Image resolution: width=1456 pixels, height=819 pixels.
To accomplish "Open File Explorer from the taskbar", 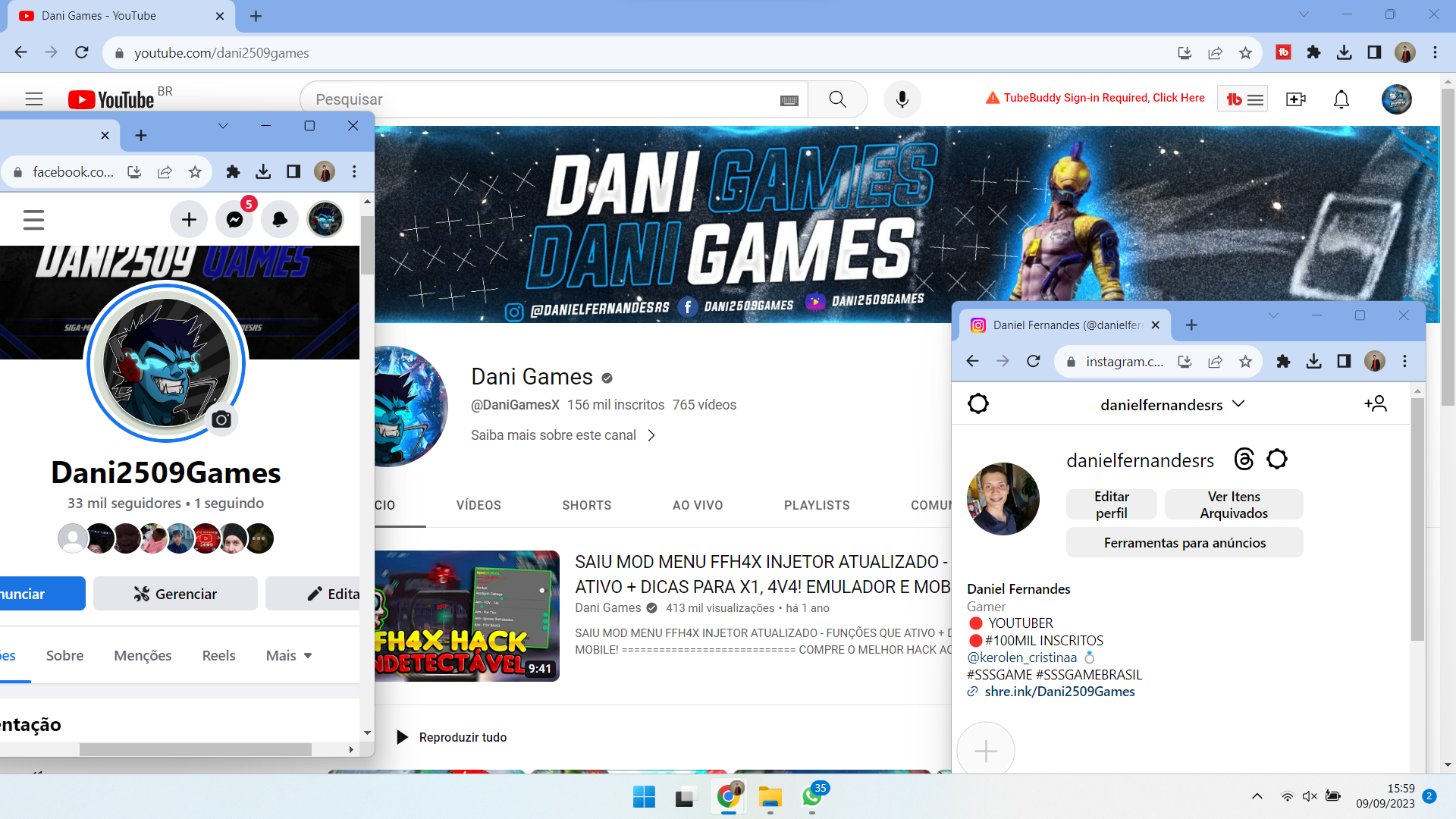I will click(770, 796).
